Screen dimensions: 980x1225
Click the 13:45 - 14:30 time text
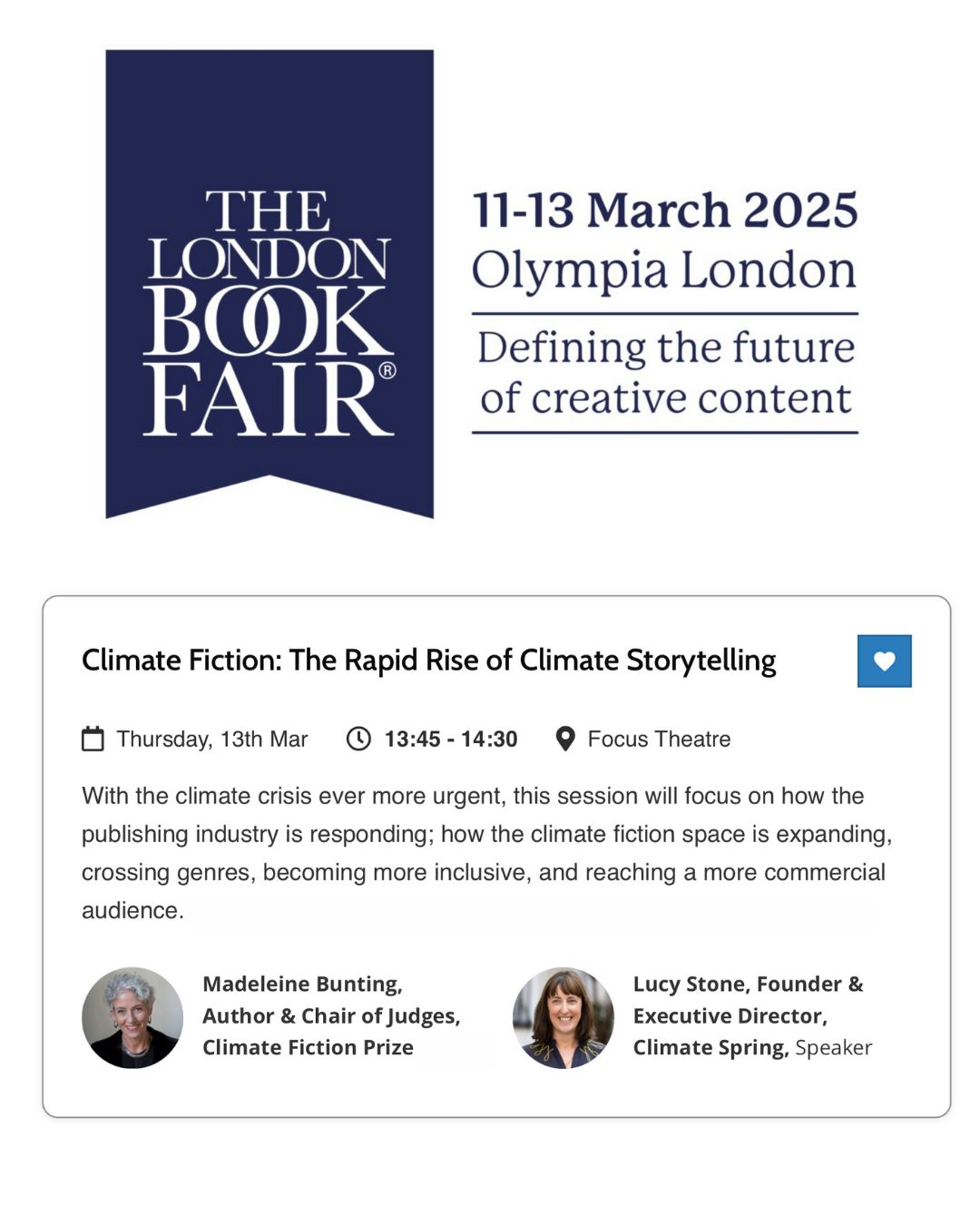(451, 739)
